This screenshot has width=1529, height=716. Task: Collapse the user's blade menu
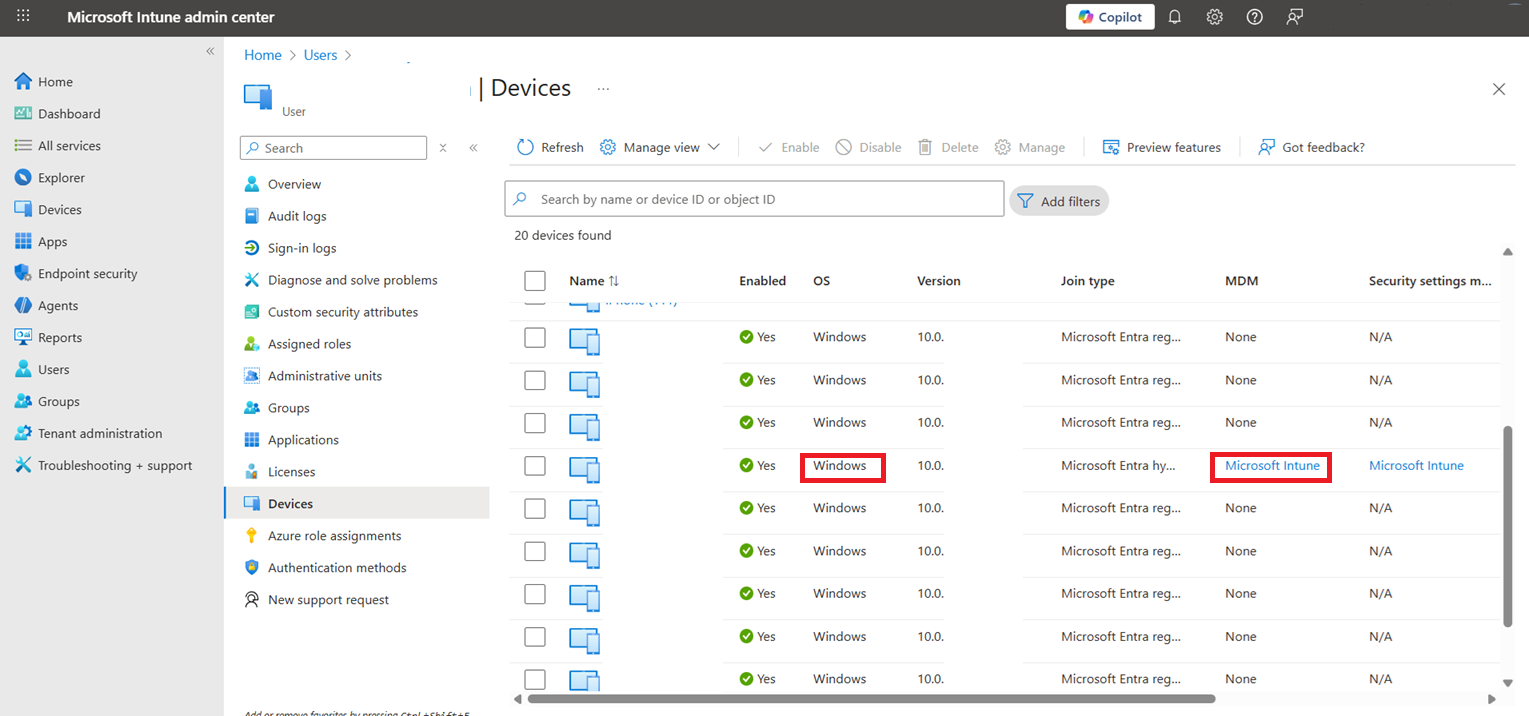(x=474, y=147)
